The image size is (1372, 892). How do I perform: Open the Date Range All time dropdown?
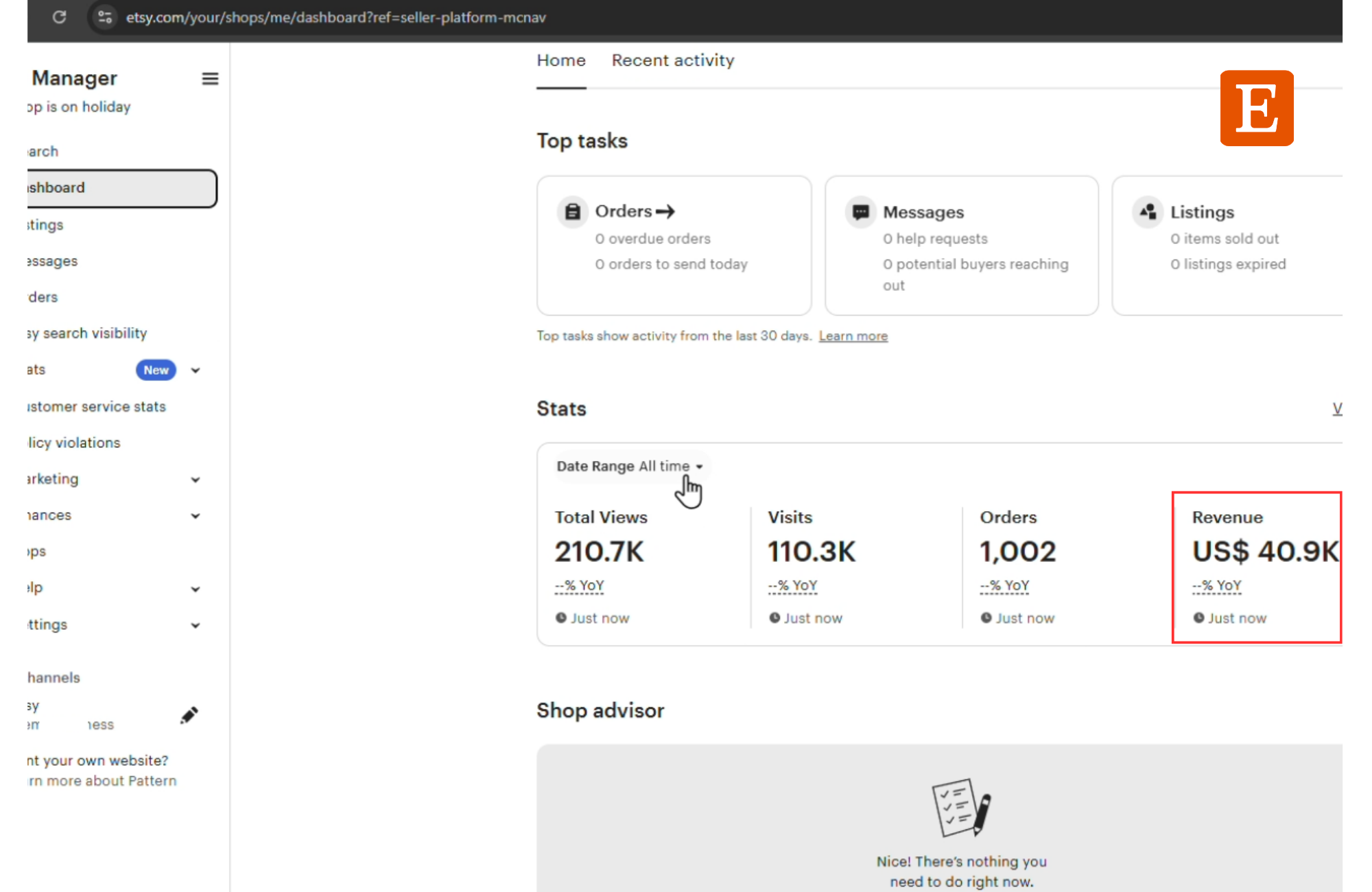(630, 467)
